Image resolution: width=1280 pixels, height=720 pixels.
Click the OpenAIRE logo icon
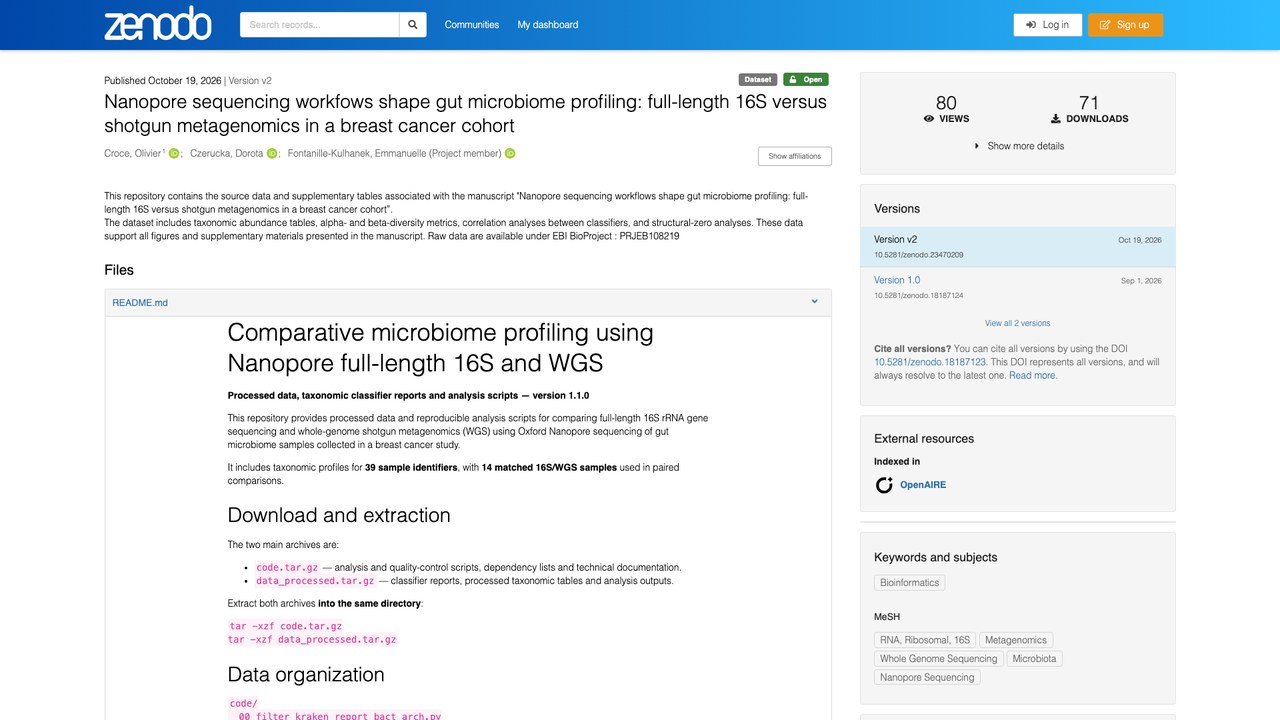[x=884, y=485]
